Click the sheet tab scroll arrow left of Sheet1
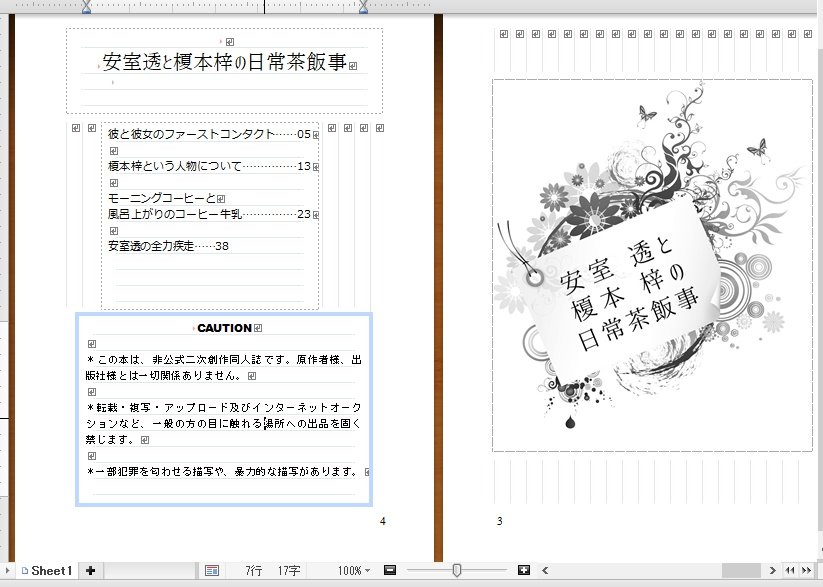 (x=7, y=570)
